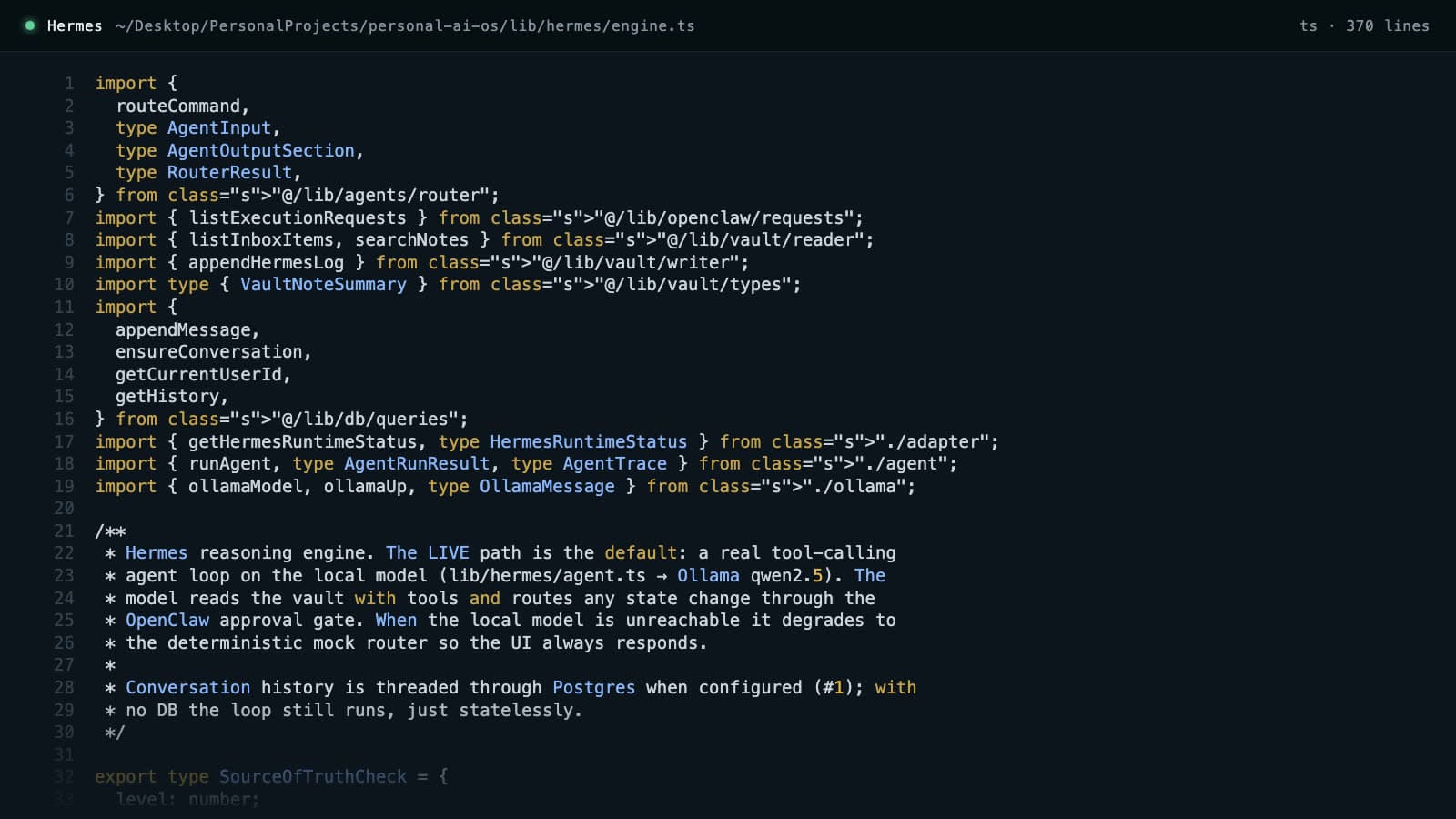
Task: Click the green status dot beside Hermes
Action: coord(30,25)
